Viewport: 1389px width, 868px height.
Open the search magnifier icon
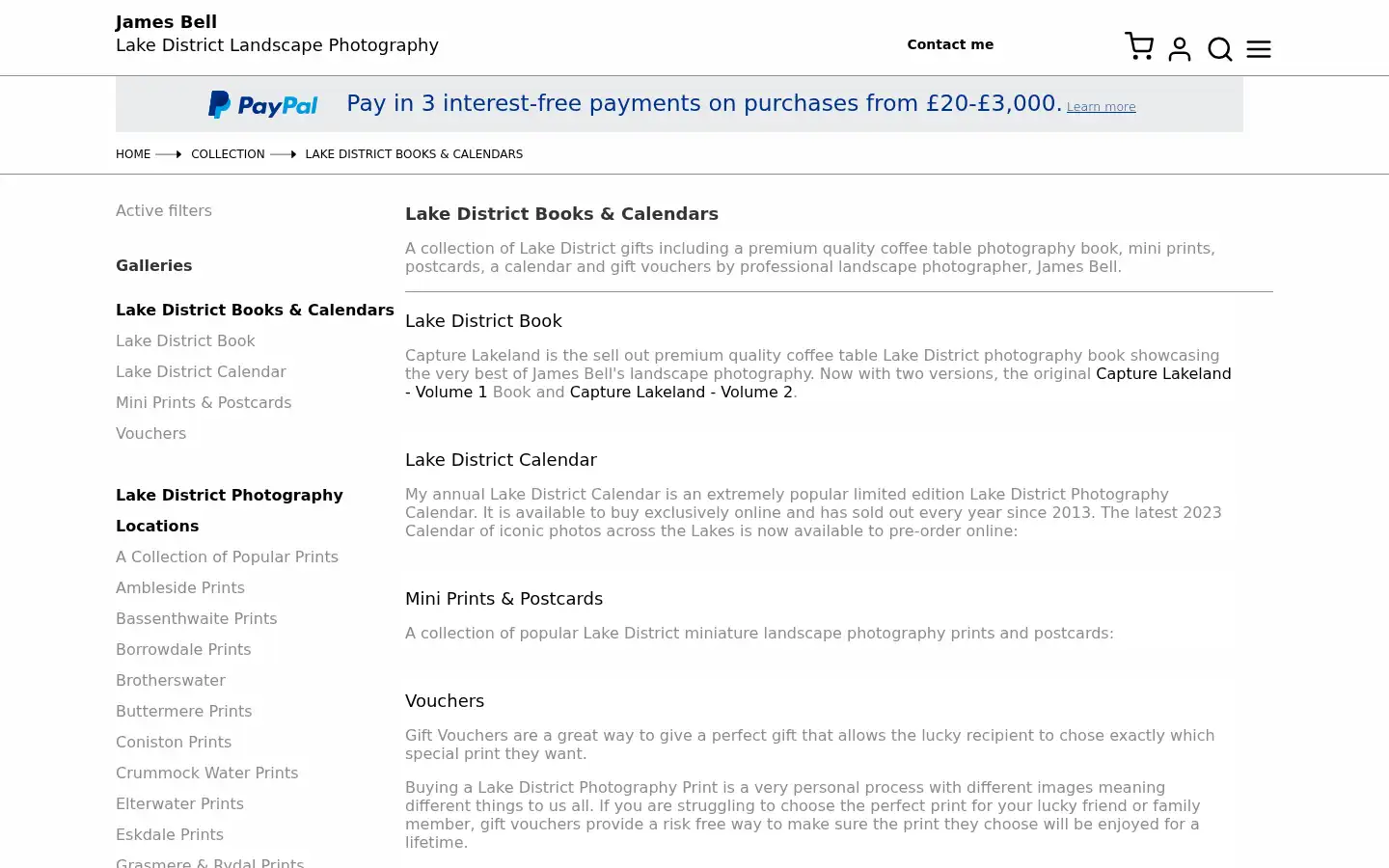click(x=1220, y=49)
